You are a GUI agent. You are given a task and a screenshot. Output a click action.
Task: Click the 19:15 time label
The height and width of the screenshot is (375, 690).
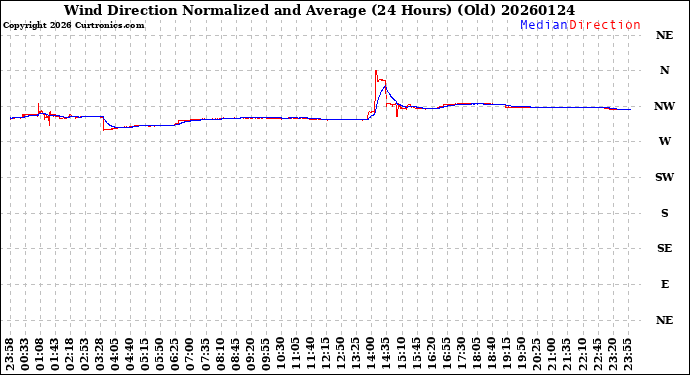(506, 355)
